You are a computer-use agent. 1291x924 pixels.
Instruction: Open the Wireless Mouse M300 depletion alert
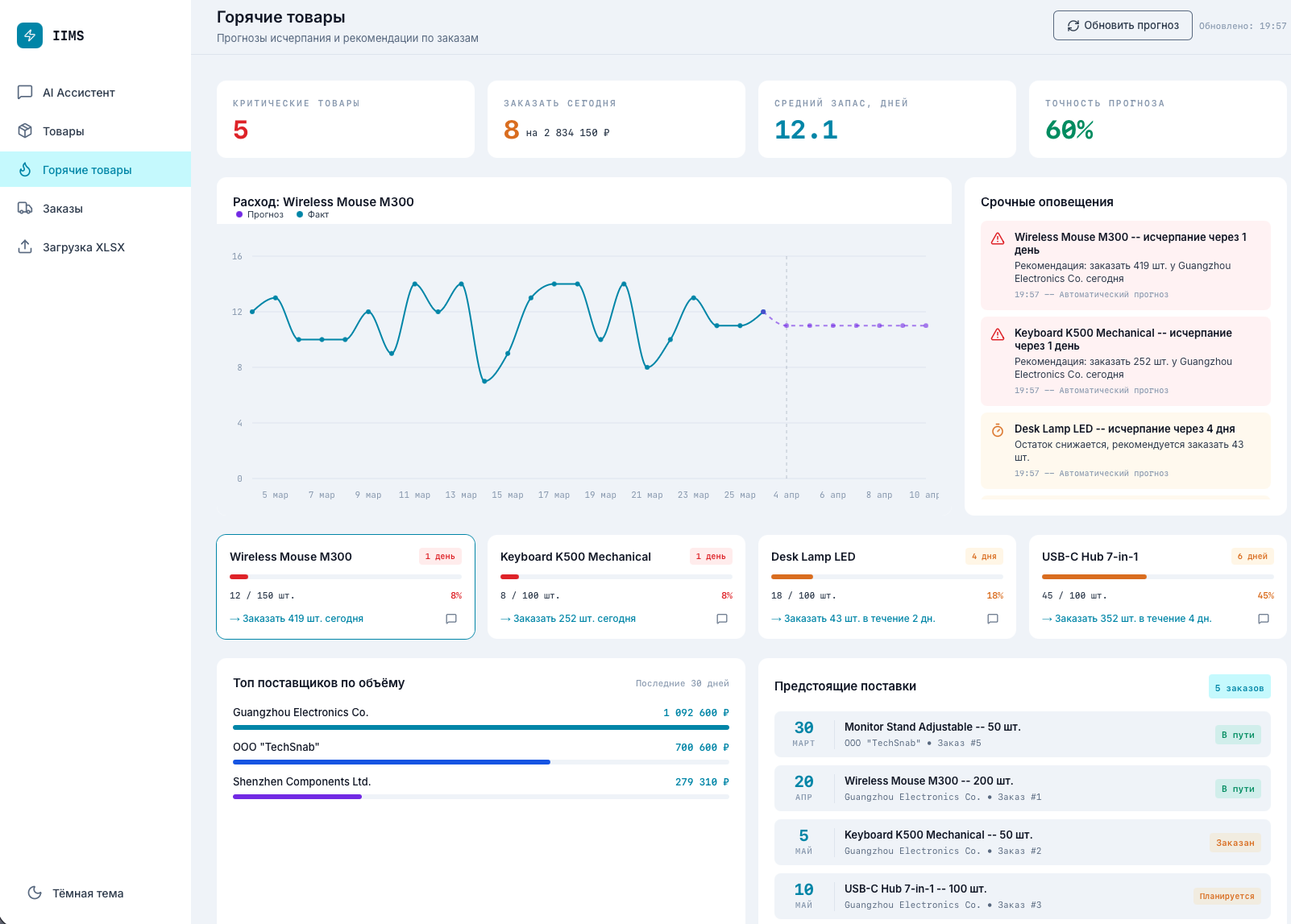pyautogui.click(x=1125, y=265)
